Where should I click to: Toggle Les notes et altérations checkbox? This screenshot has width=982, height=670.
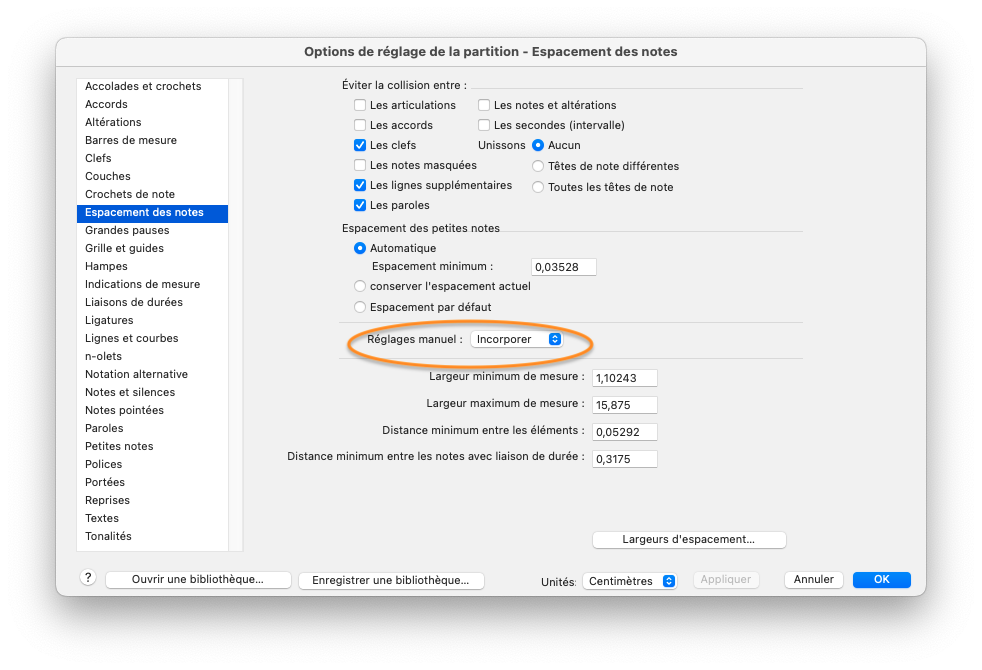click(x=484, y=105)
